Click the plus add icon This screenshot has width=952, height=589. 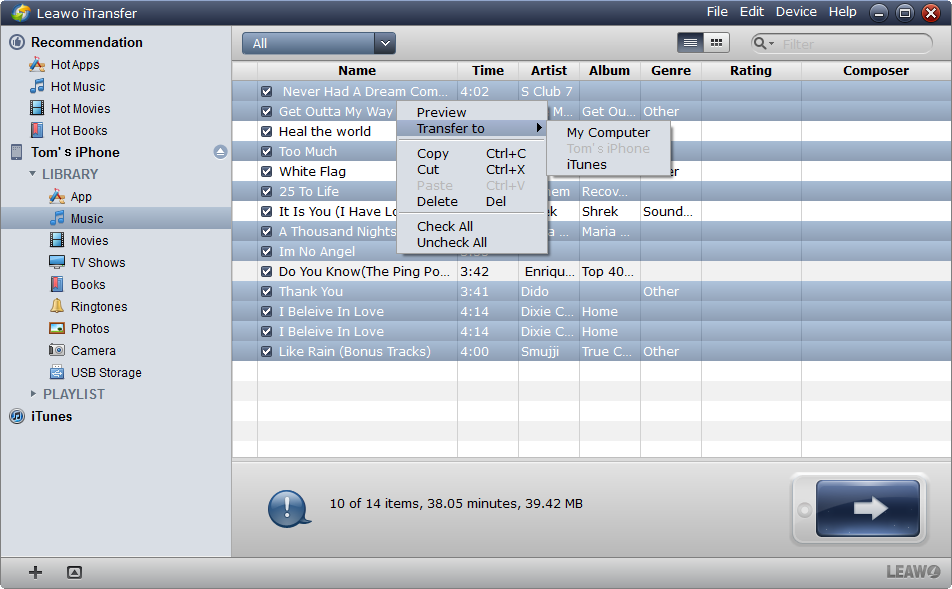[x=35, y=572]
